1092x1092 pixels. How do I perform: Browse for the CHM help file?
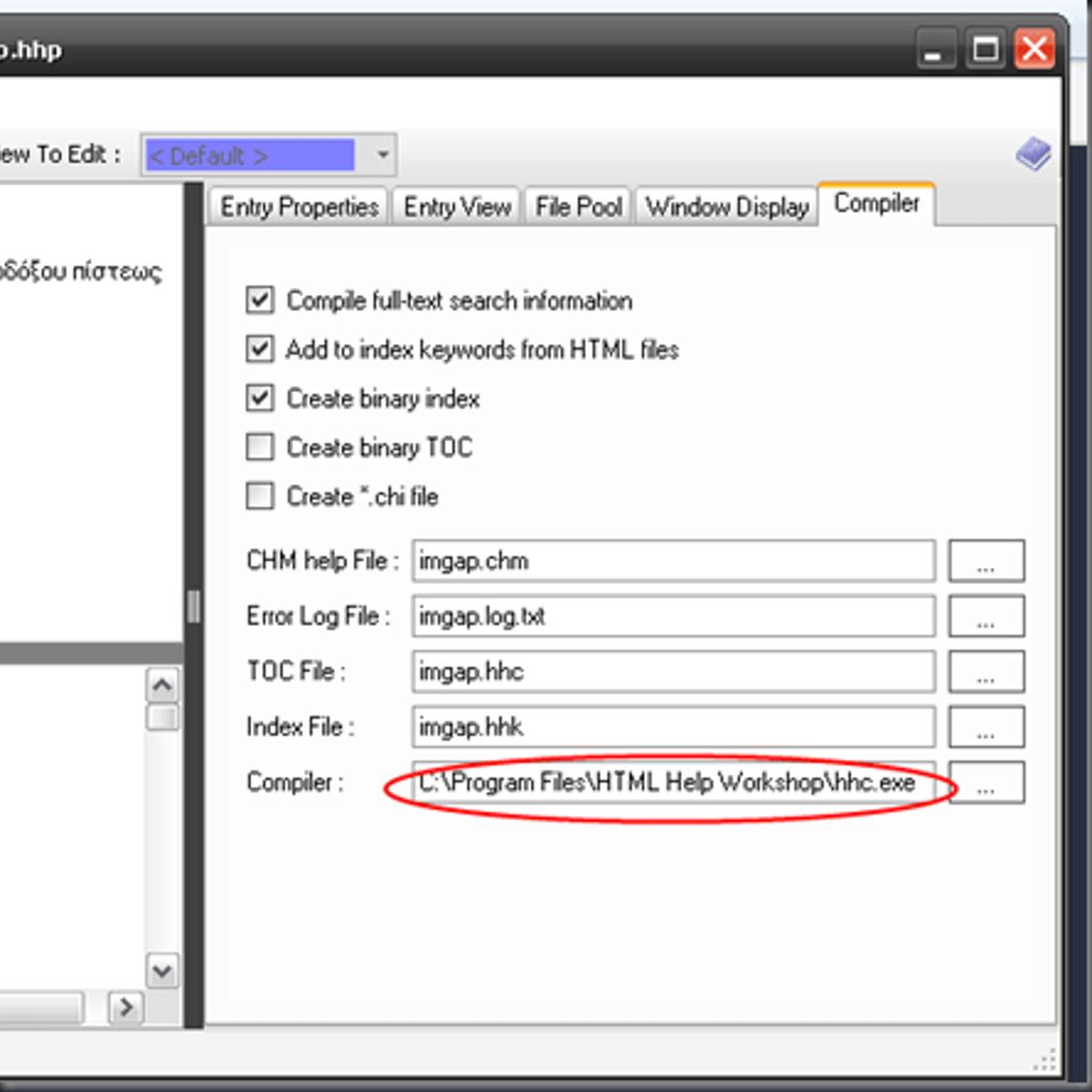click(986, 561)
